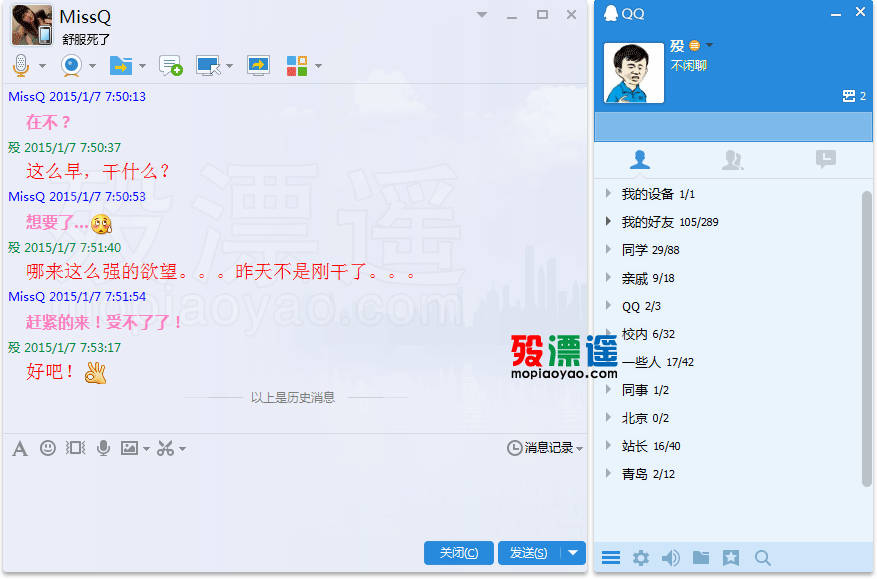Send a window shake with the shake icon
877x579 pixels.
76,448
